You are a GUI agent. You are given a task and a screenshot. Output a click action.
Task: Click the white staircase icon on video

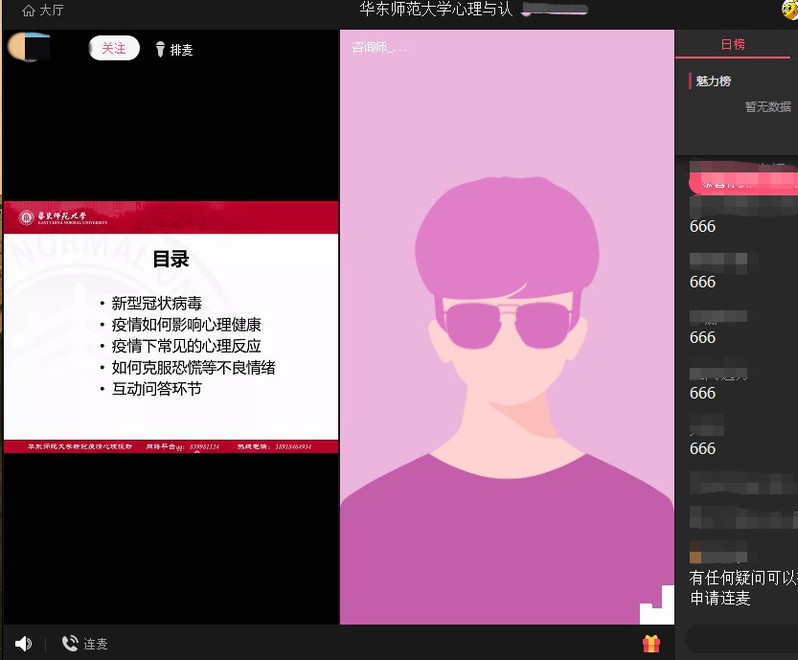pyautogui.click(x=656, y=604)
